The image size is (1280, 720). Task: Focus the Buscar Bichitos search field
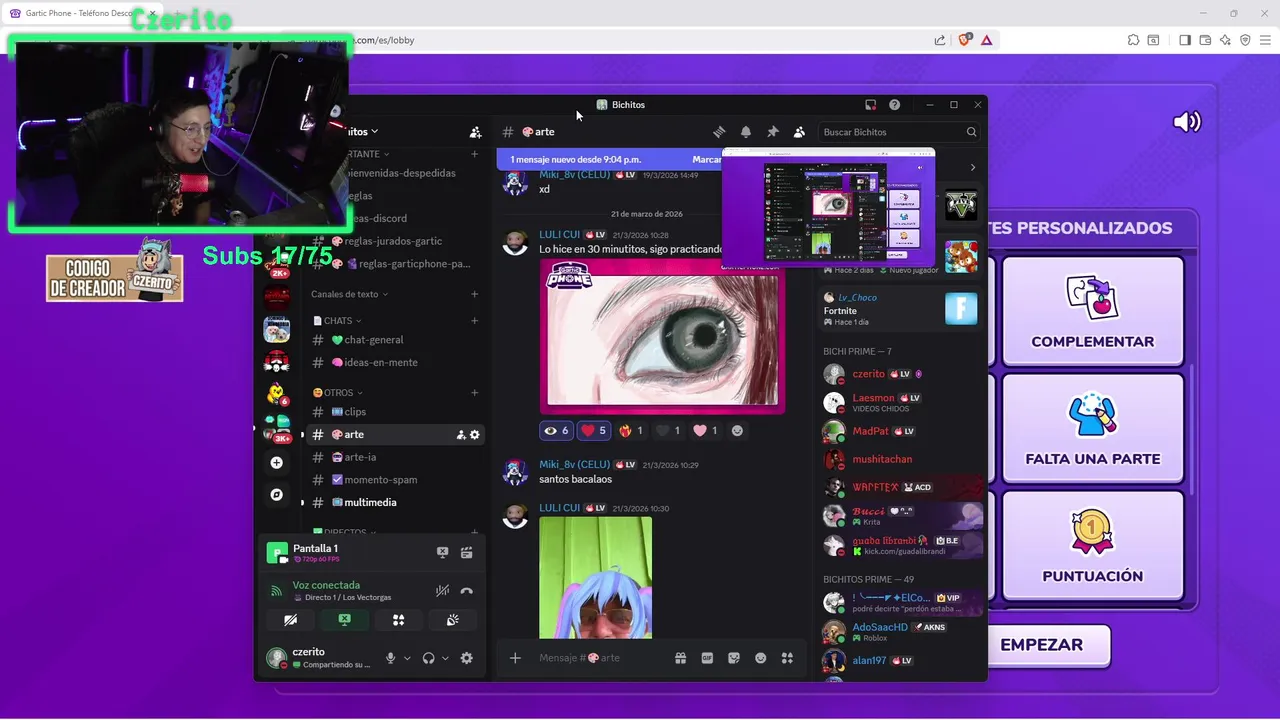(899, 132)
